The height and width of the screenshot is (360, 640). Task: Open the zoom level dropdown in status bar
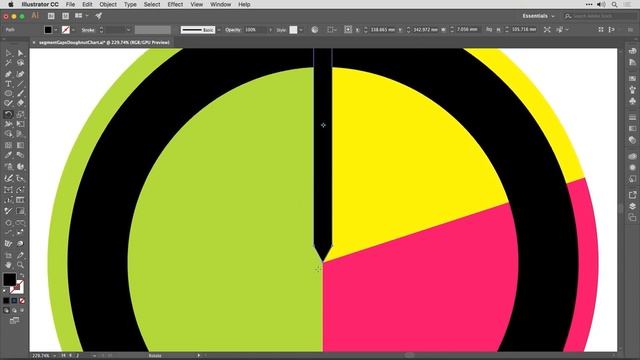[54, 356]
